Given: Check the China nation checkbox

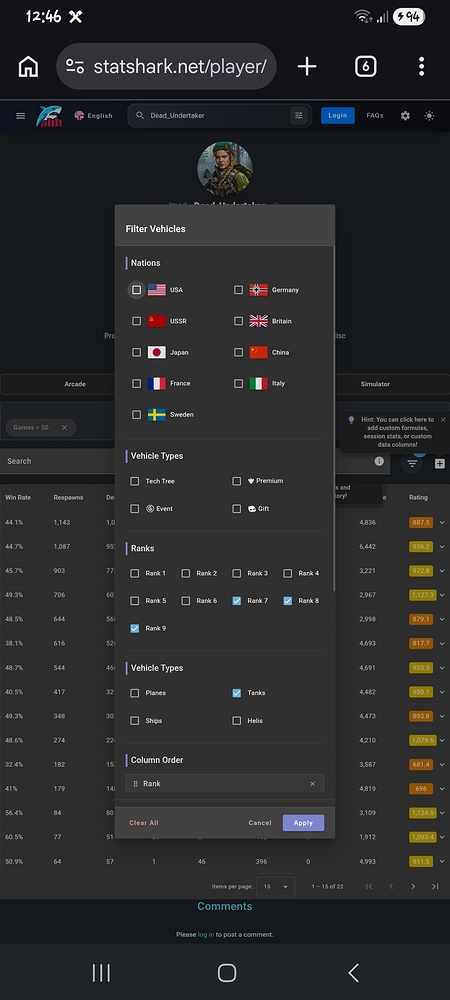Looking at the screenshot, I should click(238, 352).
